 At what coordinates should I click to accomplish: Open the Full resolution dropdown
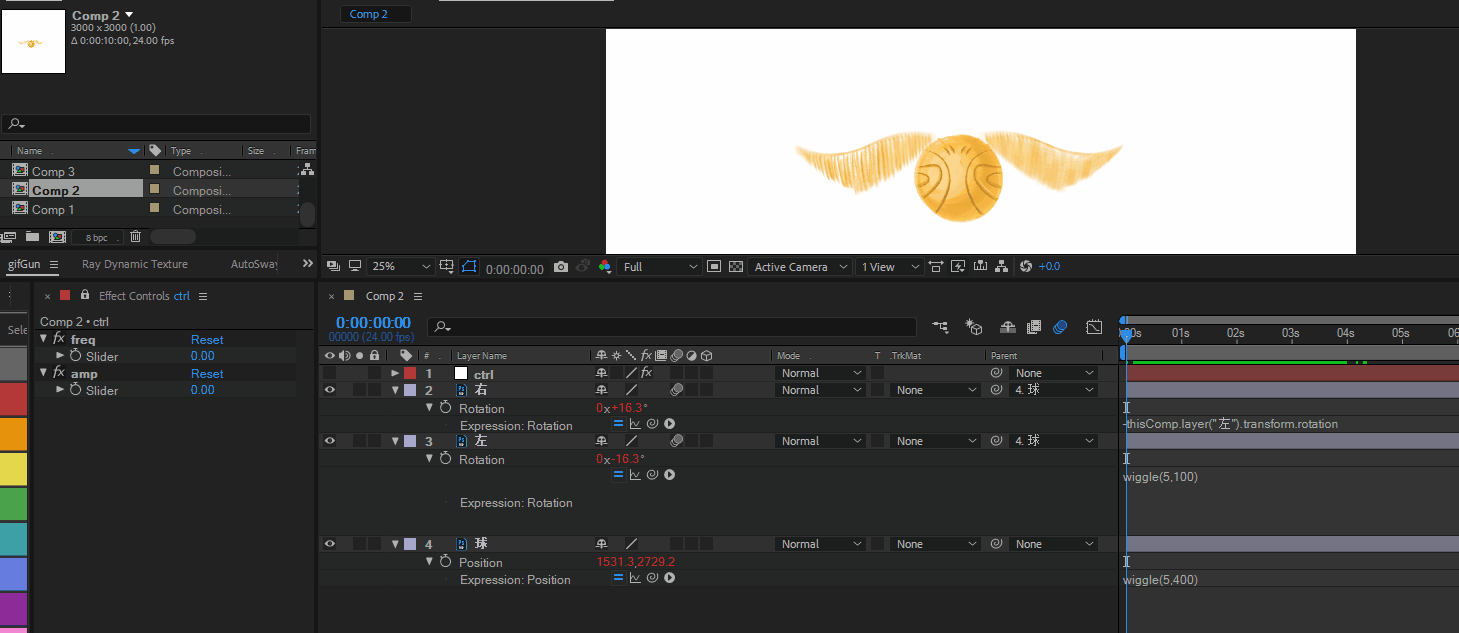[661, 267]
